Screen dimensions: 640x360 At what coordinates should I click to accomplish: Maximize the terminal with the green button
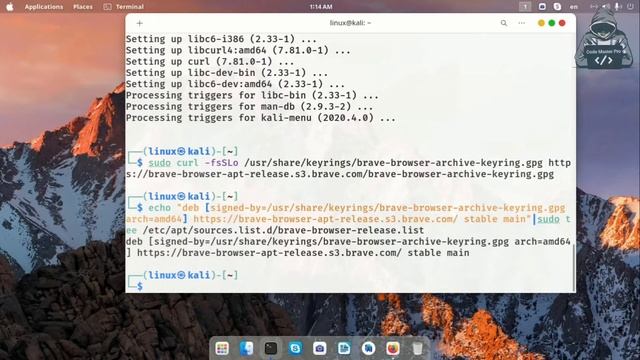tap(551, 23)
